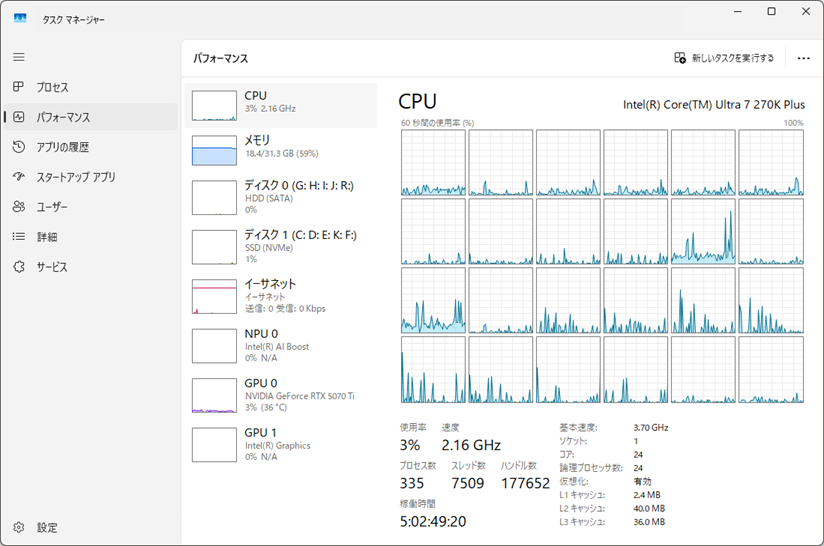Screen dimensions: 824x546
Task: Open 設定 at the sidebar bottom
Action: (91, 528)
